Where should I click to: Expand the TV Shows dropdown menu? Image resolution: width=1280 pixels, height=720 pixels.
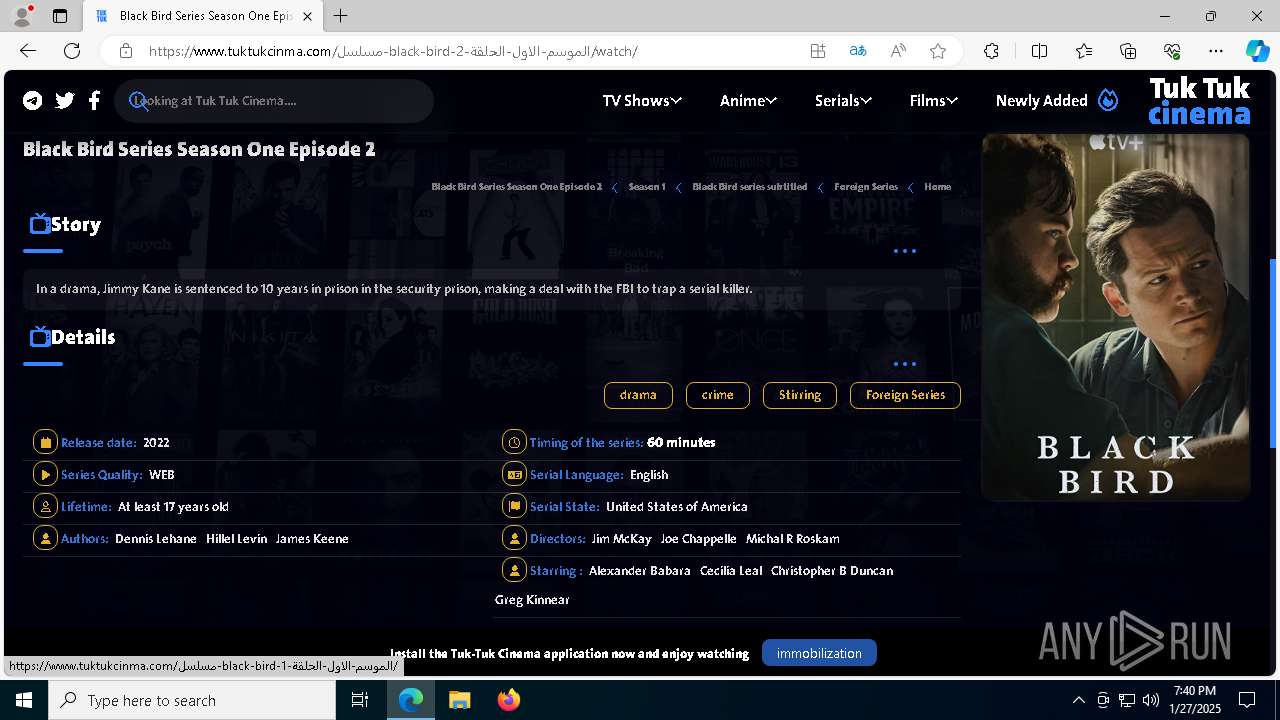pyautogui.click(x=642, y=100)
